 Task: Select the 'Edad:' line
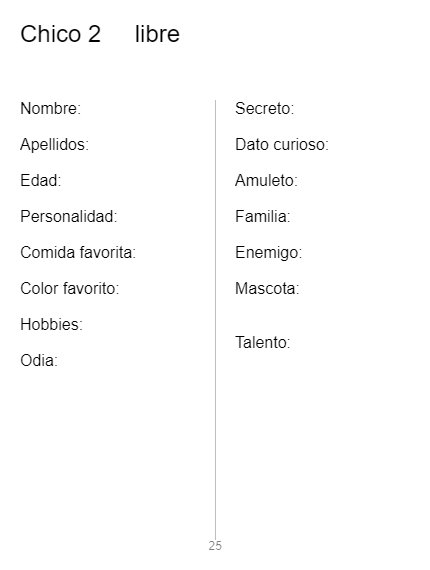click(x=41, y=180)
